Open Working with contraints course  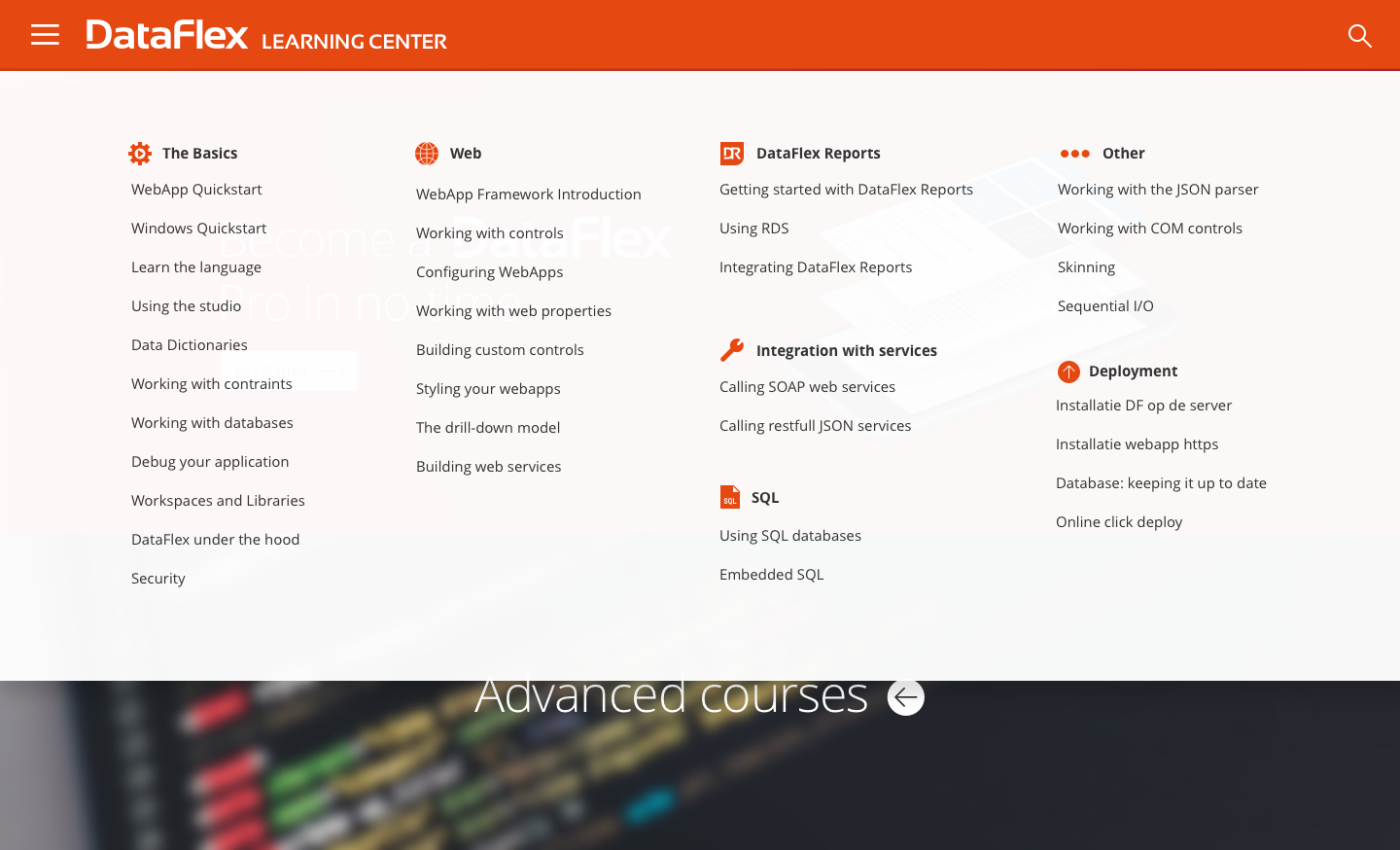tap(212, 384)
